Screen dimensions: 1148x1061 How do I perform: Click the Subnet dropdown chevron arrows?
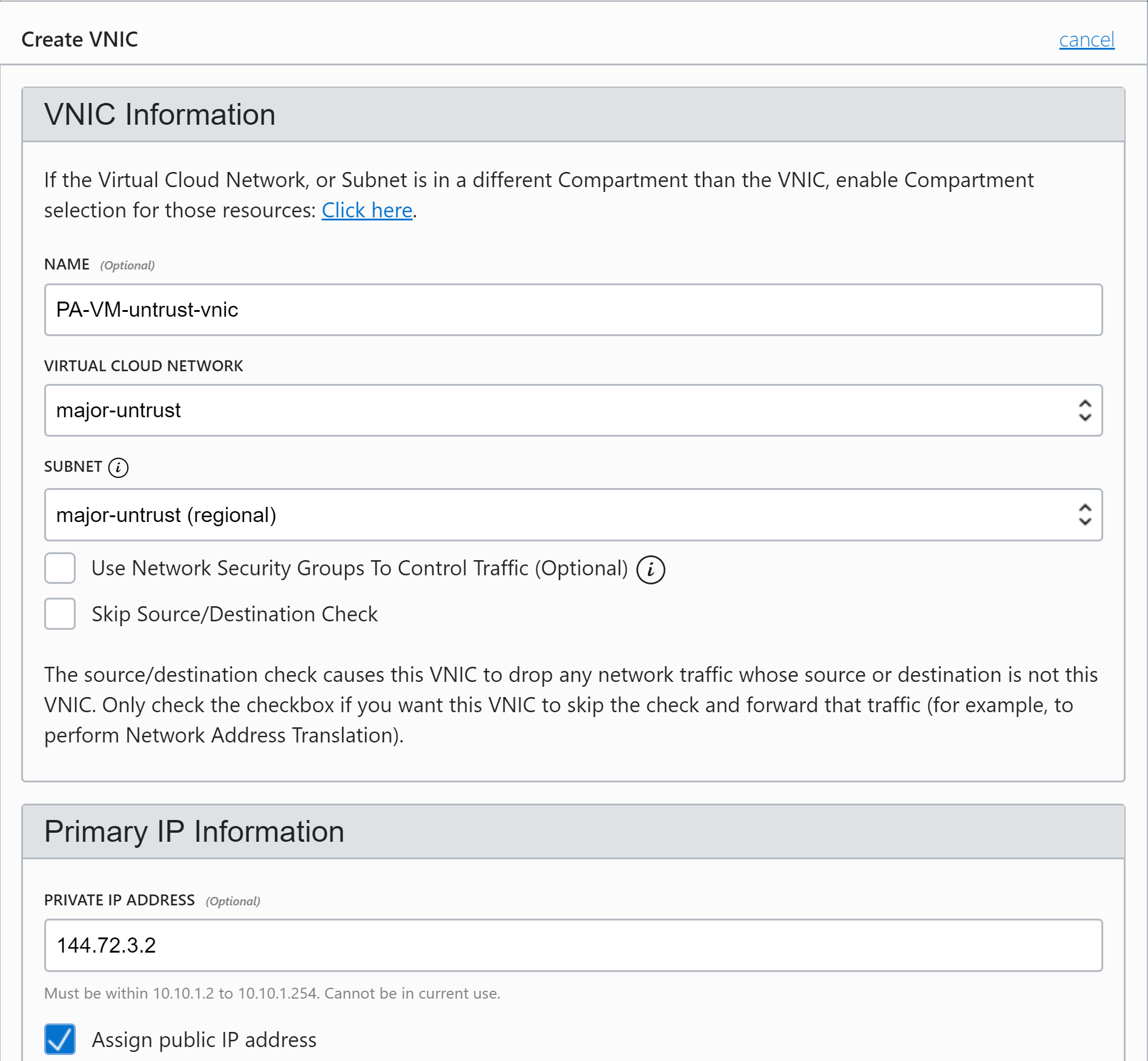1084,515
